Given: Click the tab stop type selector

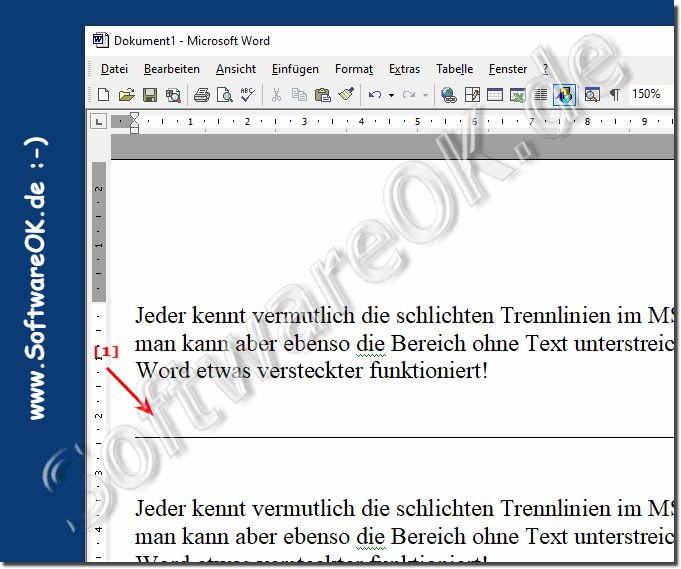Looking at the screenshot, I should 99,122.
